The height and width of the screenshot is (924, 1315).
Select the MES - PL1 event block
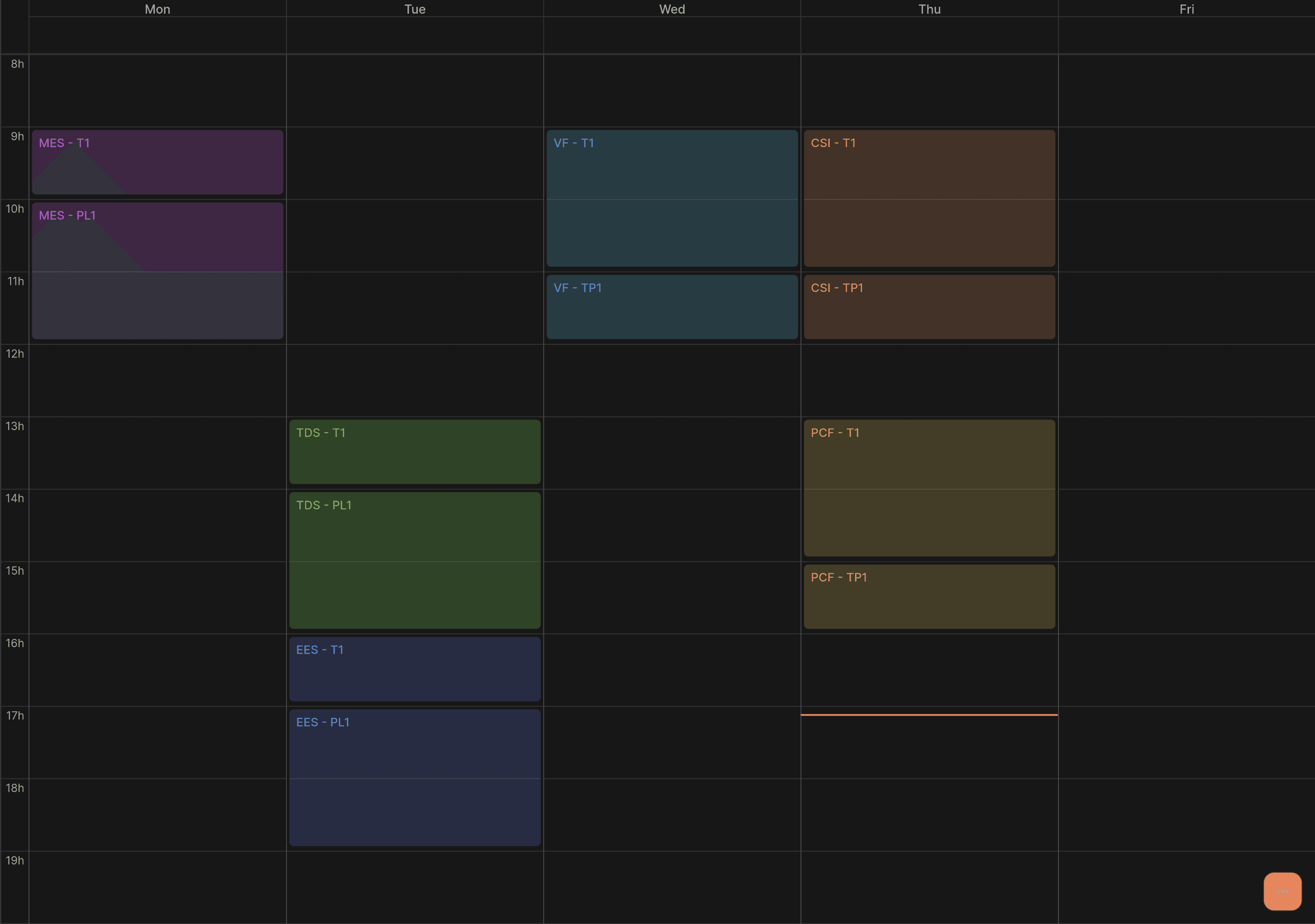pos(158,270)
